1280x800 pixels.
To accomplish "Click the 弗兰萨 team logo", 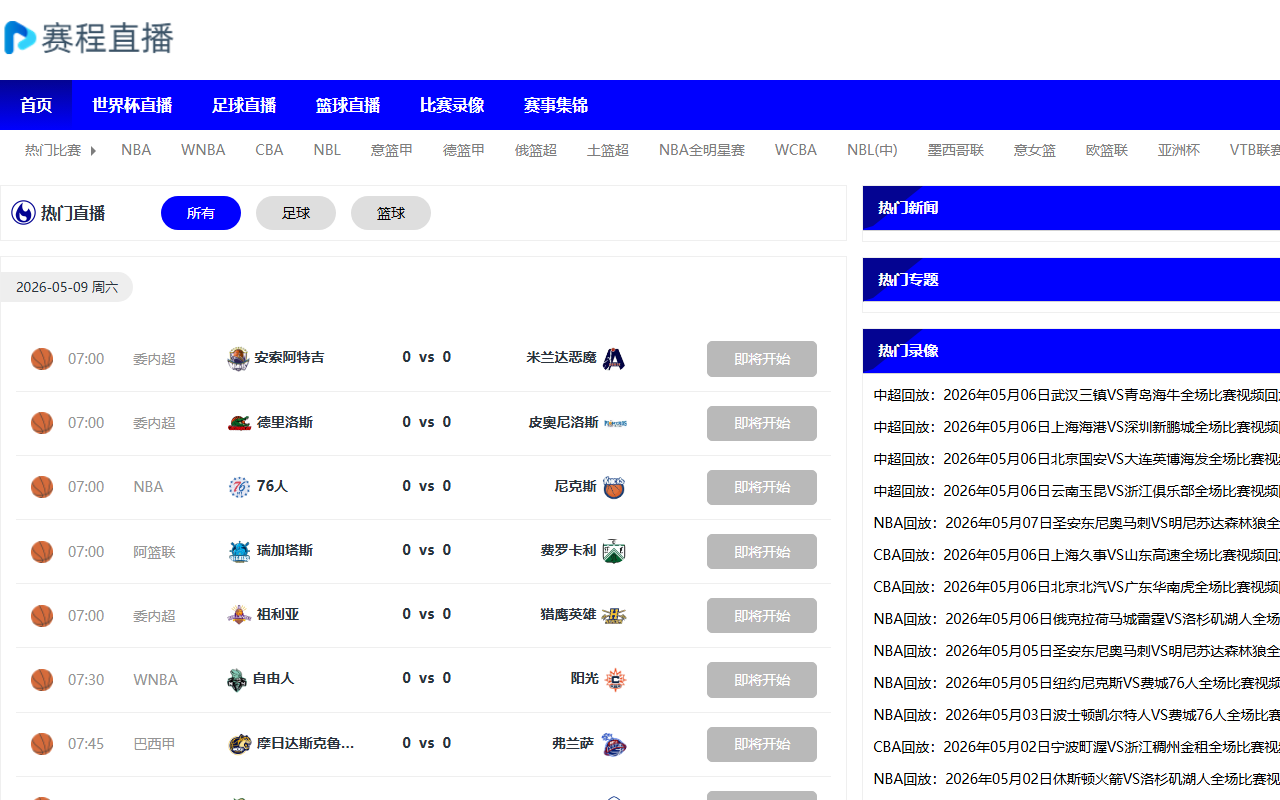I will click(x=614, y=744).
